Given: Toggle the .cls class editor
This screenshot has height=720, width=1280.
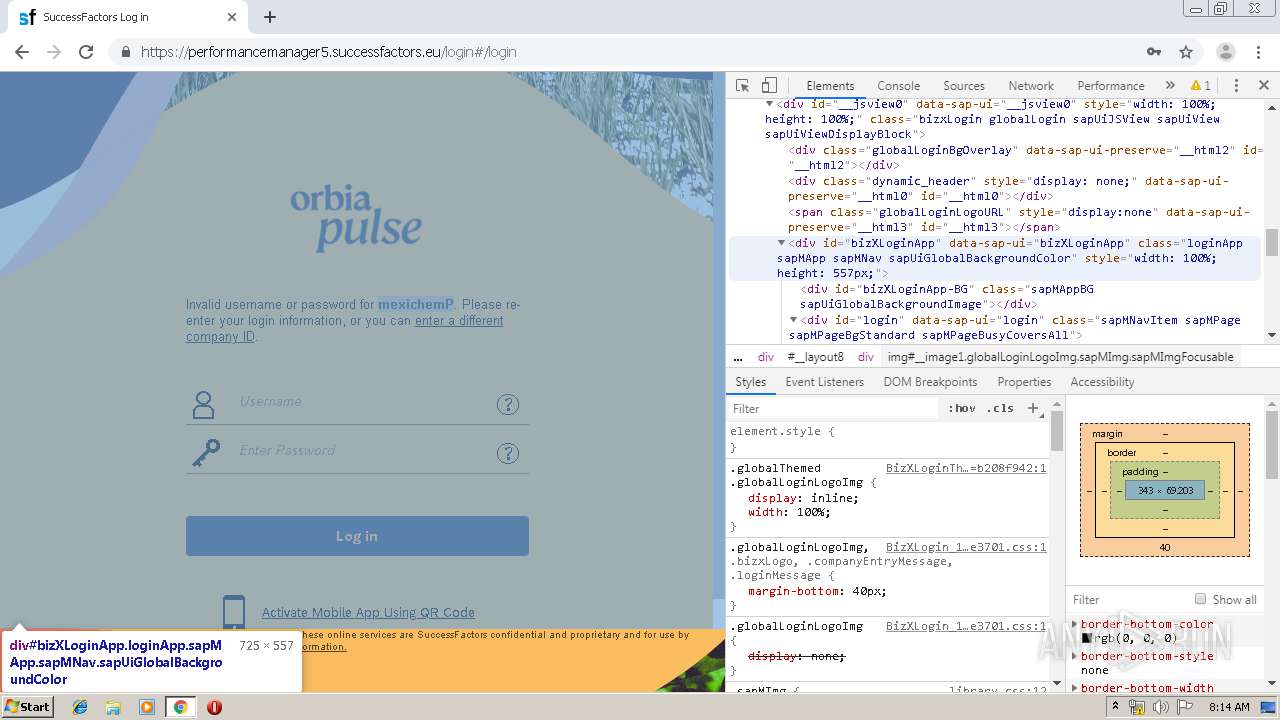Looking at the screenshot, I should [x=1000, y=408].
